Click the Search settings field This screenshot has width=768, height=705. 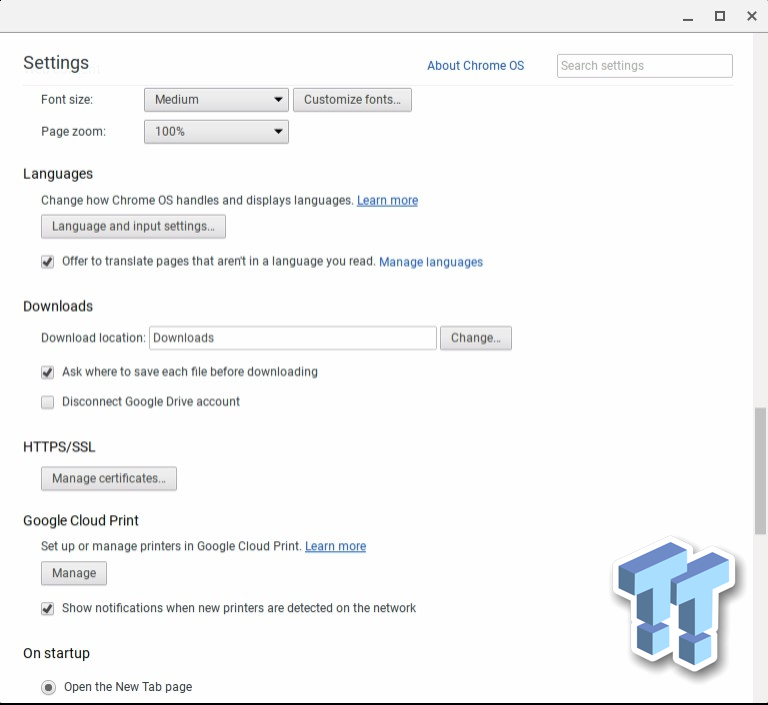point(644,66)
